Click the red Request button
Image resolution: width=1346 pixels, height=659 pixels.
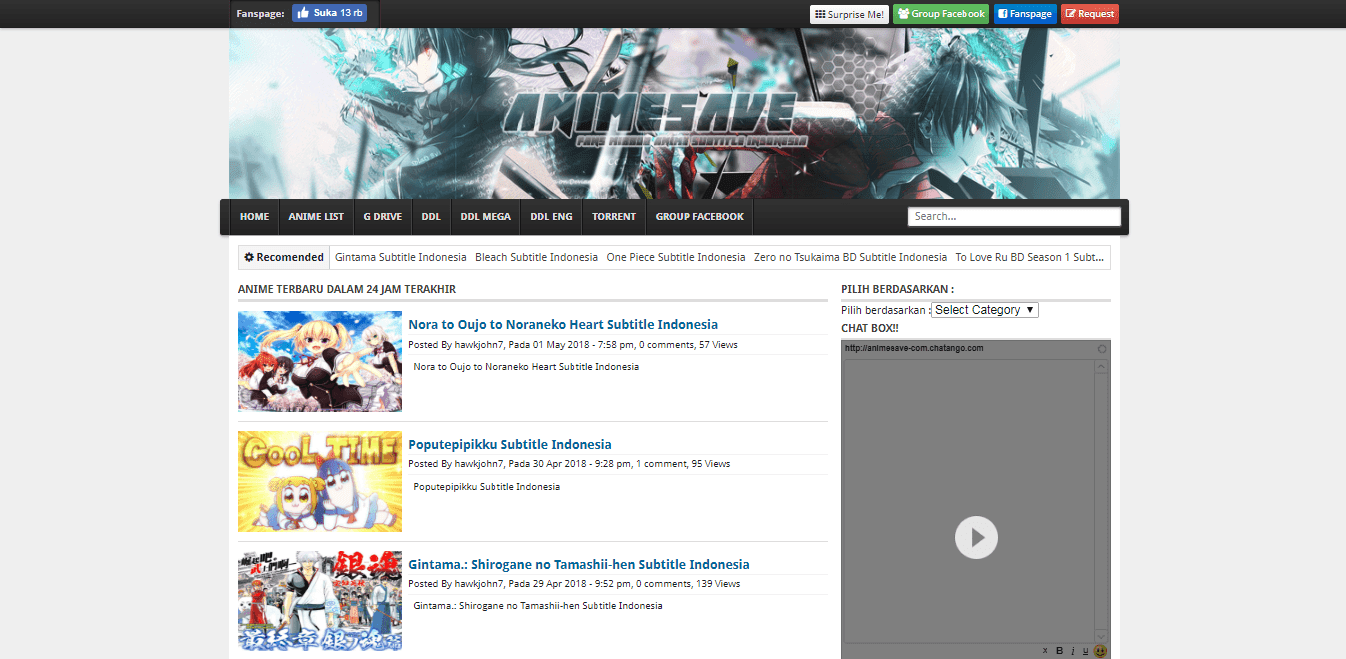point(1089,13)
